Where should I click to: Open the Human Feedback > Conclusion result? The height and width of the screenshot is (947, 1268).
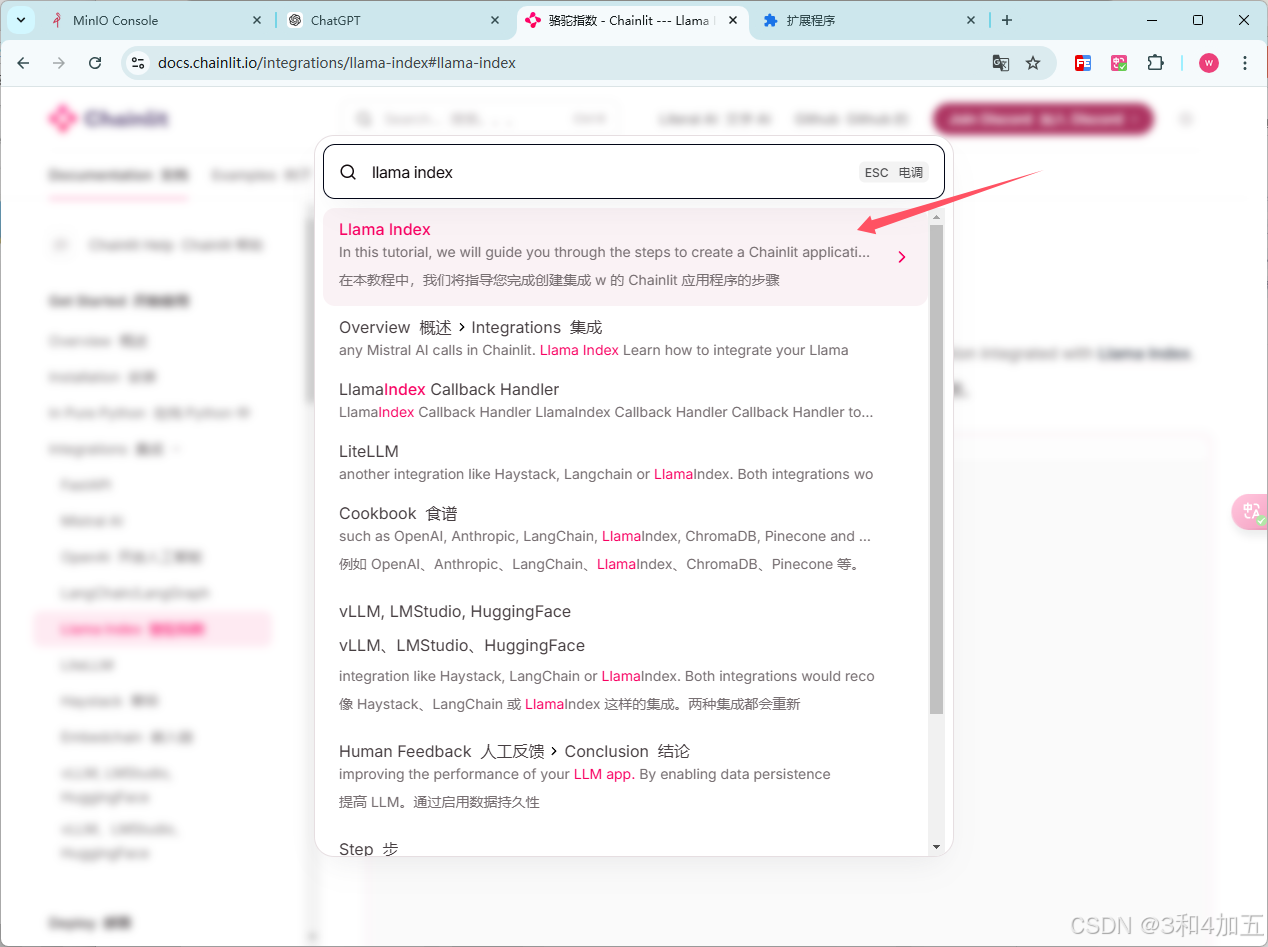pyautogui.click(x=625, y=776)
